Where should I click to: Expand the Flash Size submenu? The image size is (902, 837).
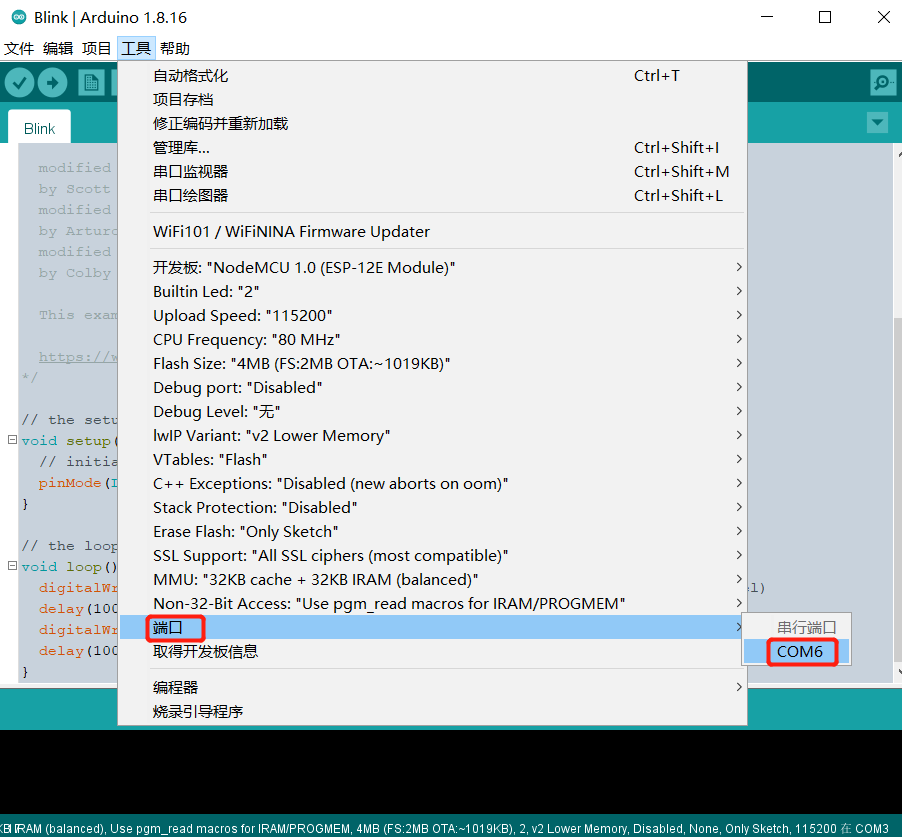pyautogui.click(x=433, y=364)
